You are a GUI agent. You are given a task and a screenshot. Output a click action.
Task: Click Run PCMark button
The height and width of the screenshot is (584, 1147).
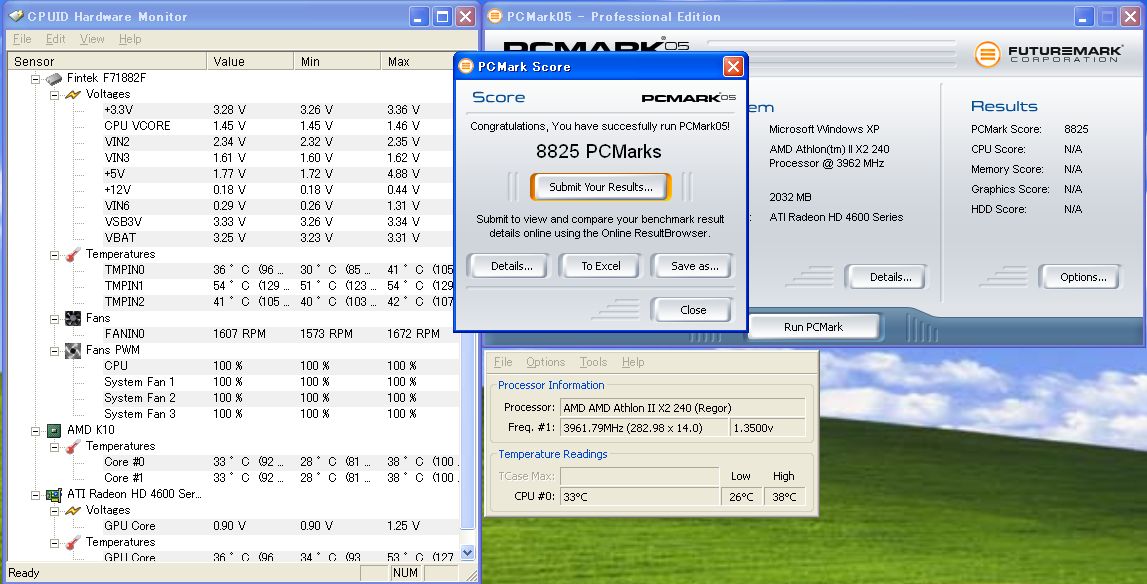(813, 327)
